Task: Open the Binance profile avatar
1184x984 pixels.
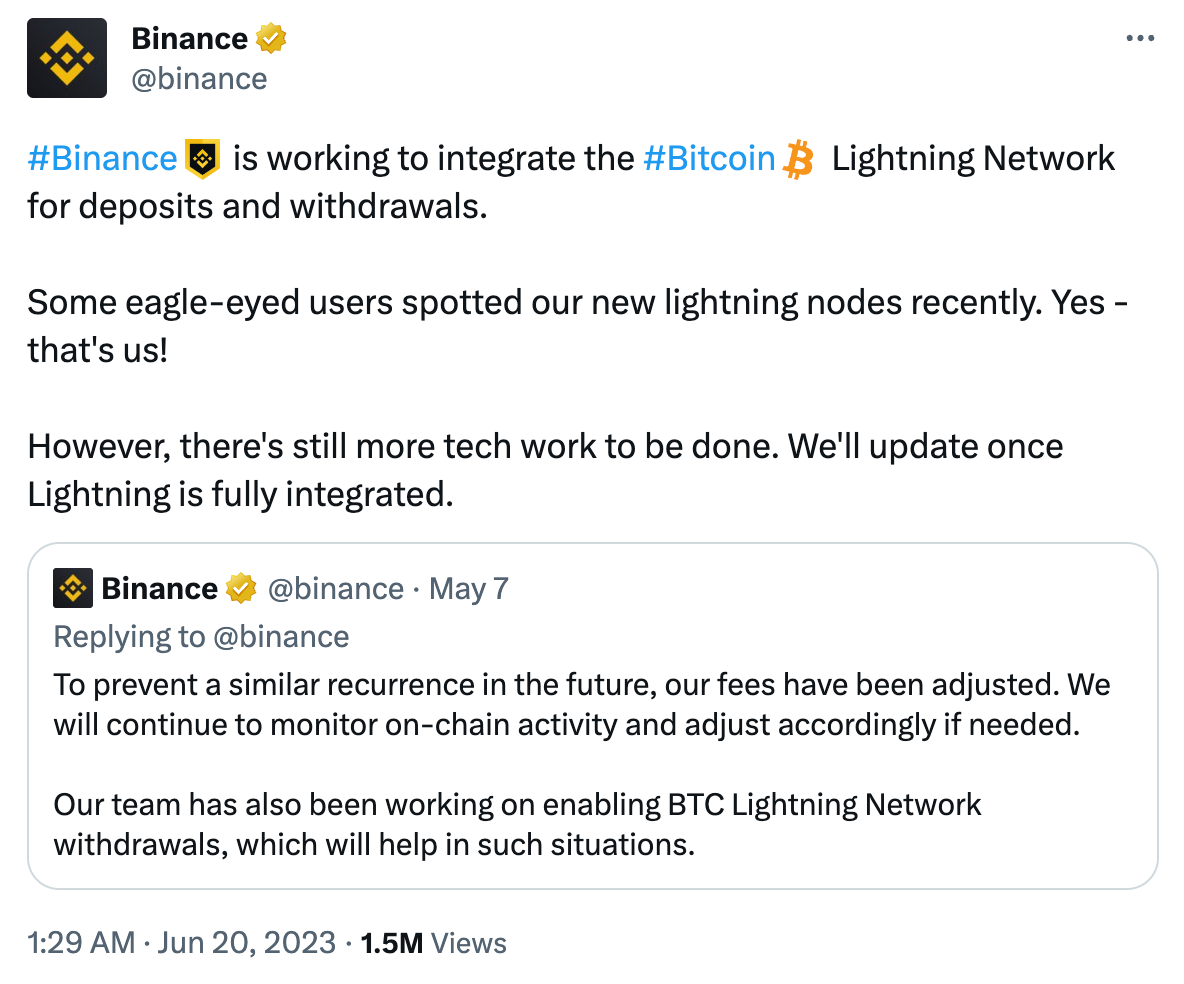Action: (x=67, y=58)
